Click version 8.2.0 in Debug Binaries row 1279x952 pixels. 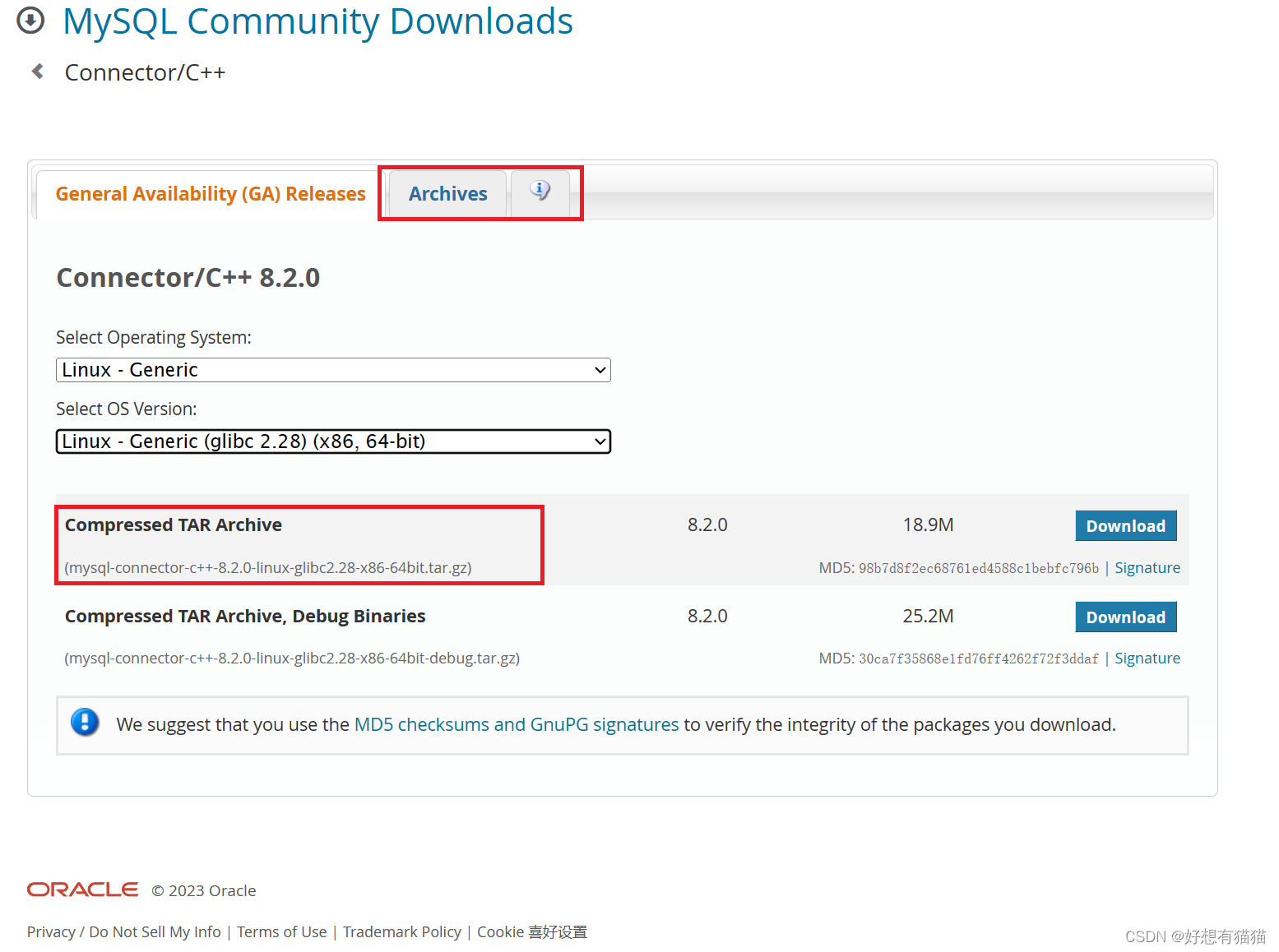(707, 616)
